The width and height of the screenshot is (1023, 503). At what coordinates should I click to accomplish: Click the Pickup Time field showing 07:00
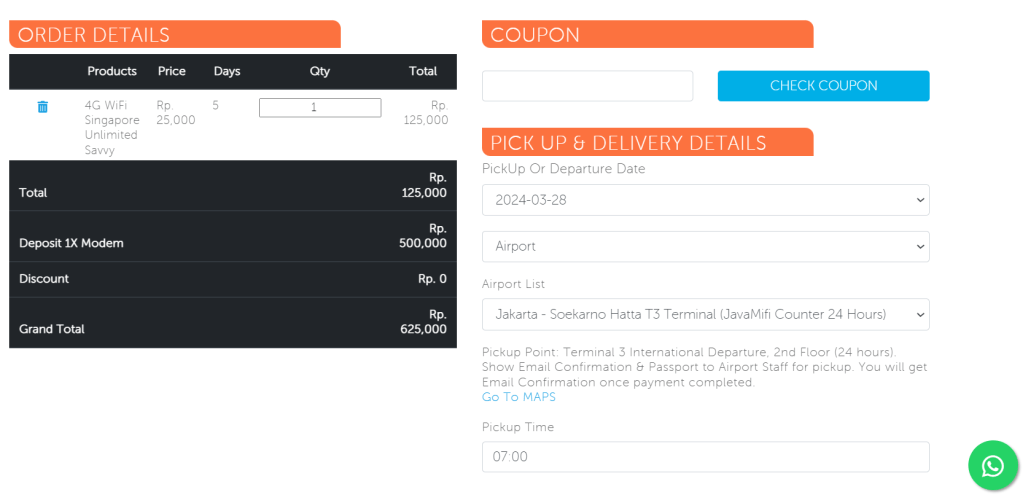coord(705,457)
